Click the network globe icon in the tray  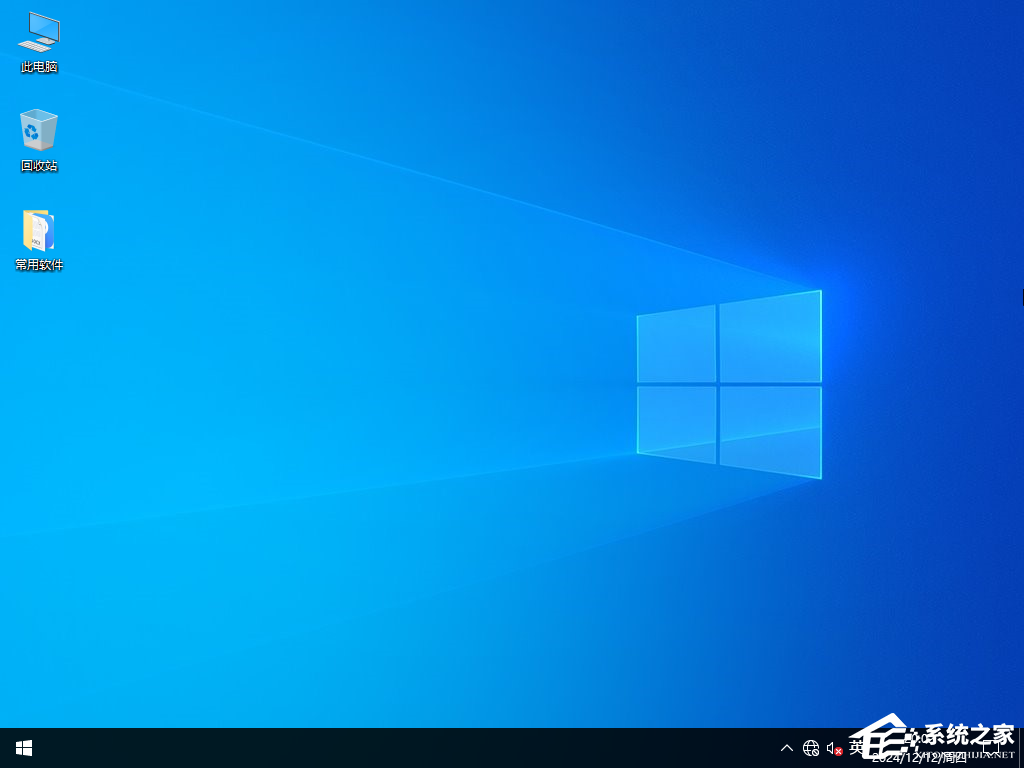(x=812, y=747)
